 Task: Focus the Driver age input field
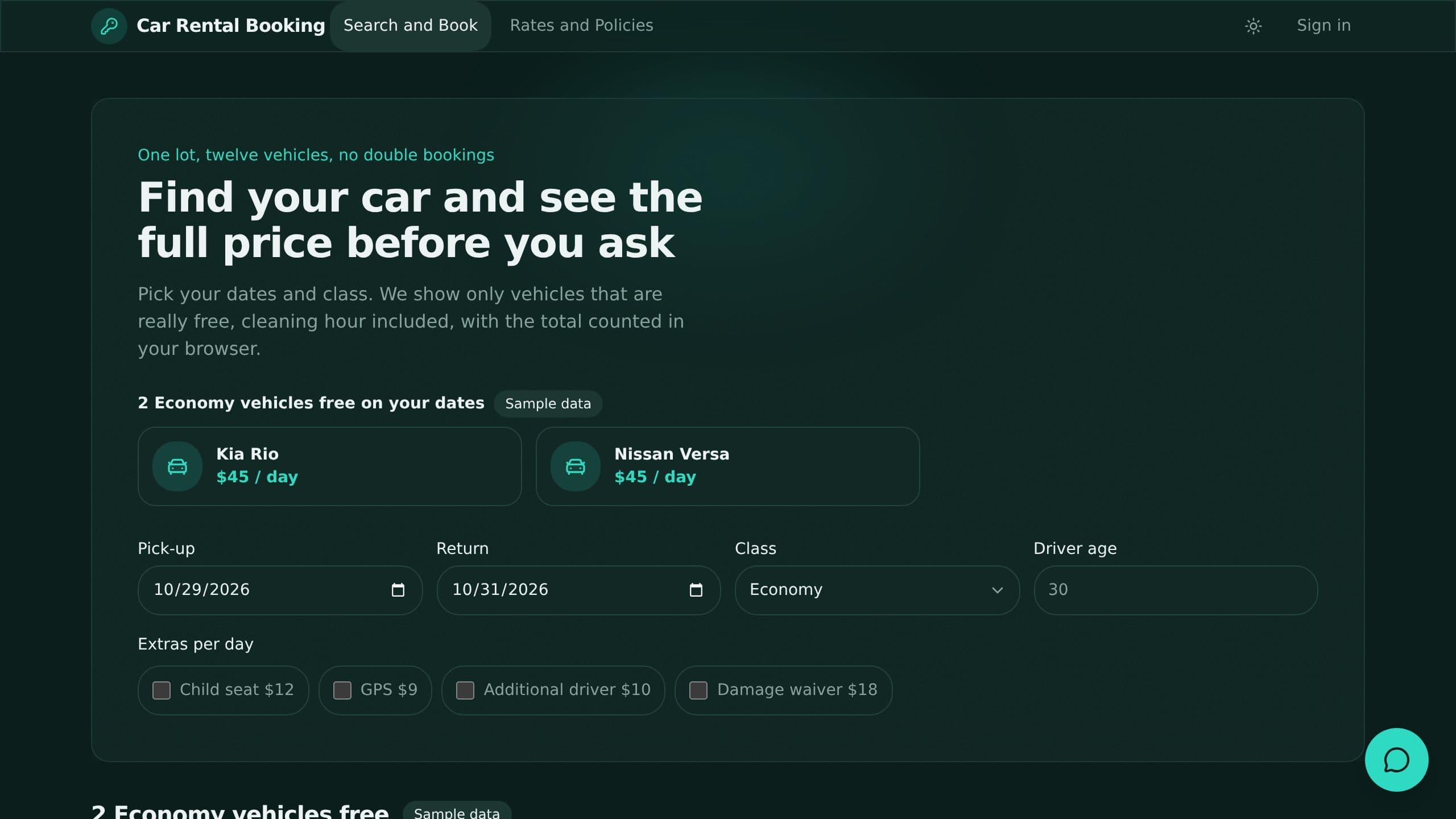[1176, 590]
